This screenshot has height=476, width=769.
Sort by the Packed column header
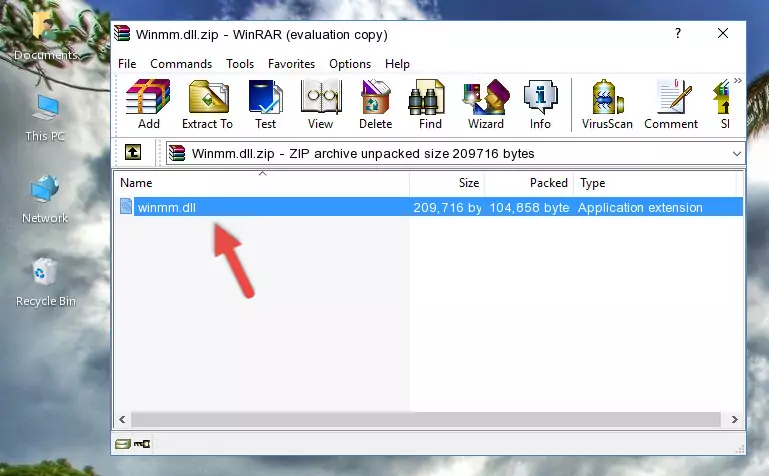click(529, 183)
